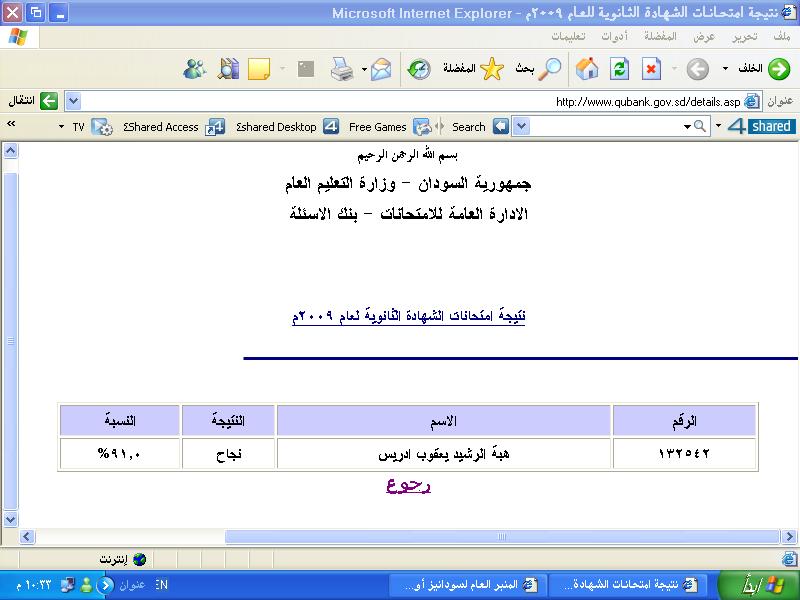This screenshot has width=800, height=600.
Task: Click the exam results title link
Action: click(x=408, y=316)
